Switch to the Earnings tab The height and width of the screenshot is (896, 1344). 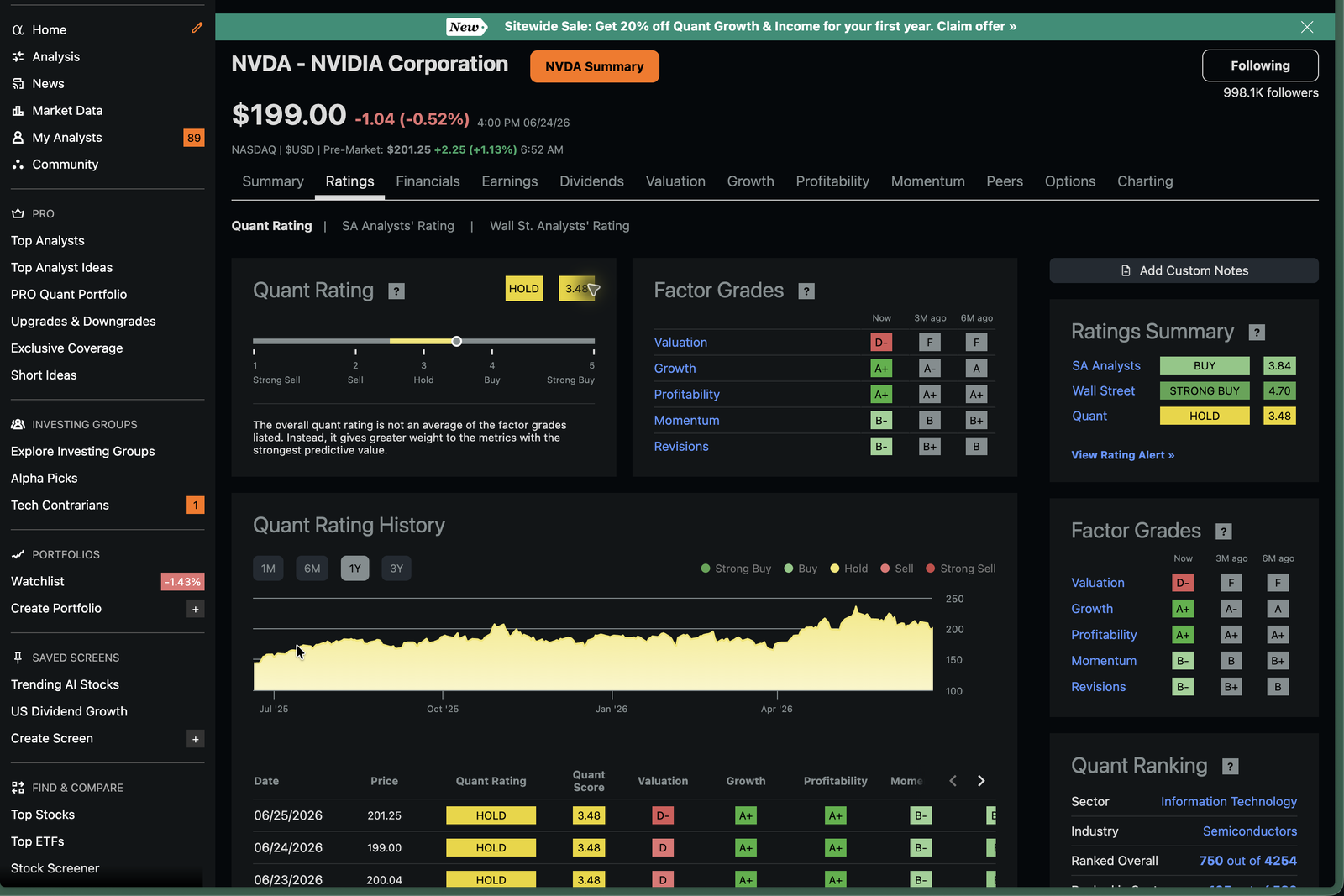(x=510, y=181)
